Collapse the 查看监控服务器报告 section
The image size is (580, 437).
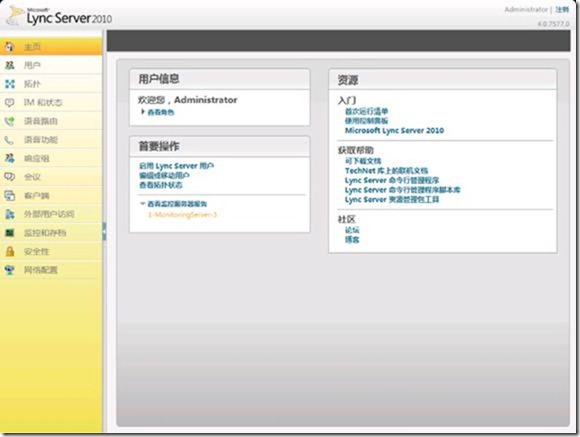pos(142,204)
